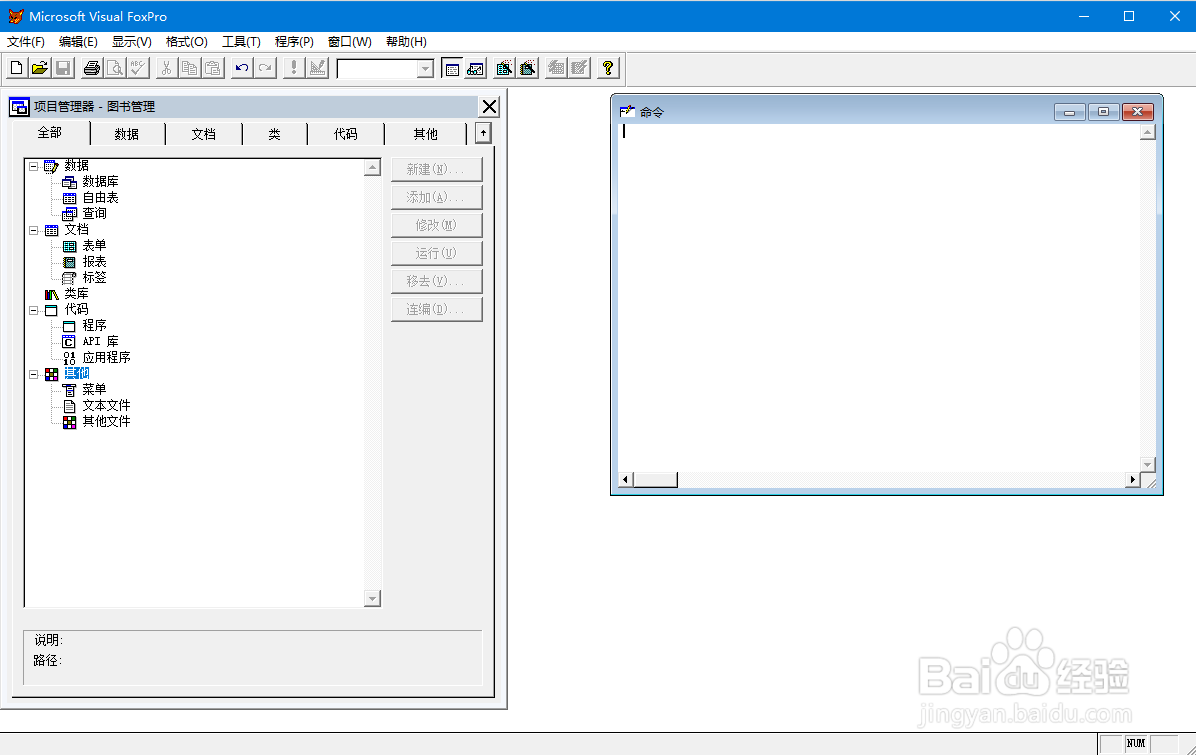Click the Print Preview icon

point(114,68)
